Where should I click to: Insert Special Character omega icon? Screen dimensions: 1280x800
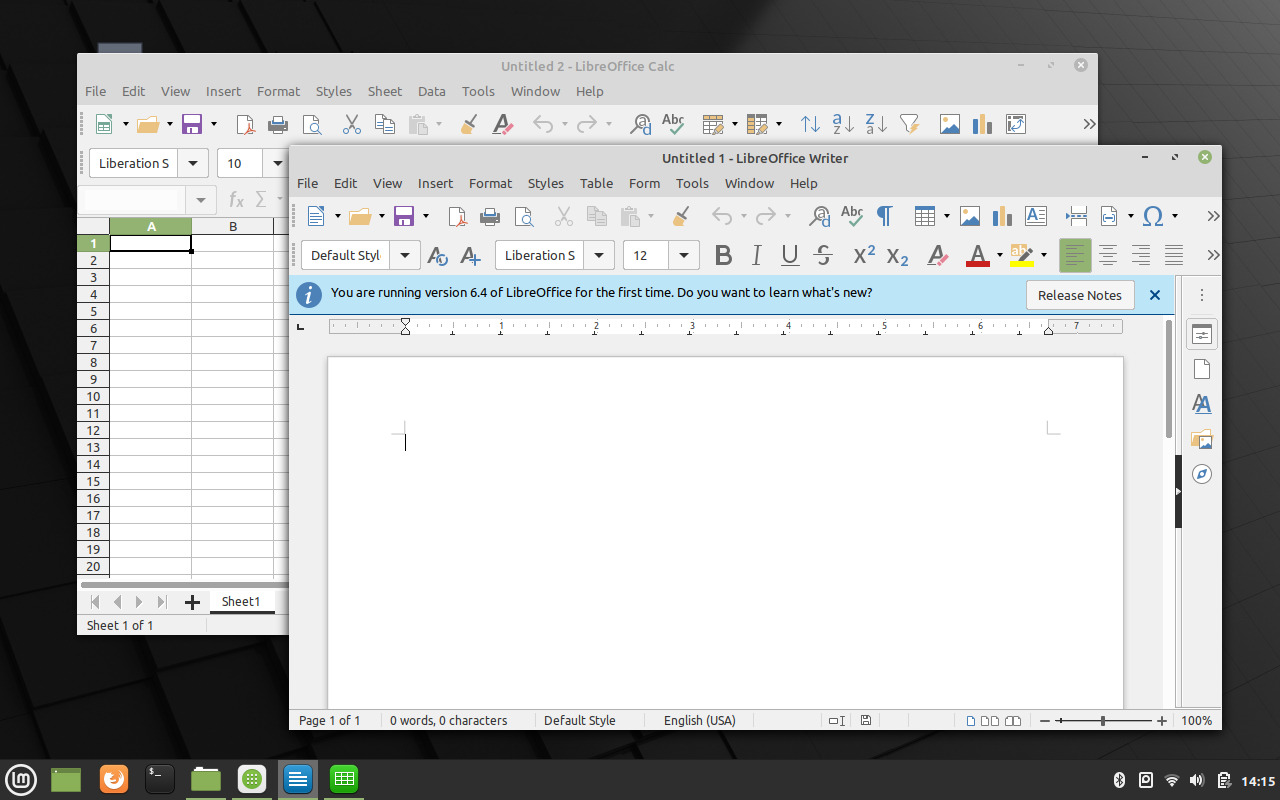click(x=1152, y=216)
